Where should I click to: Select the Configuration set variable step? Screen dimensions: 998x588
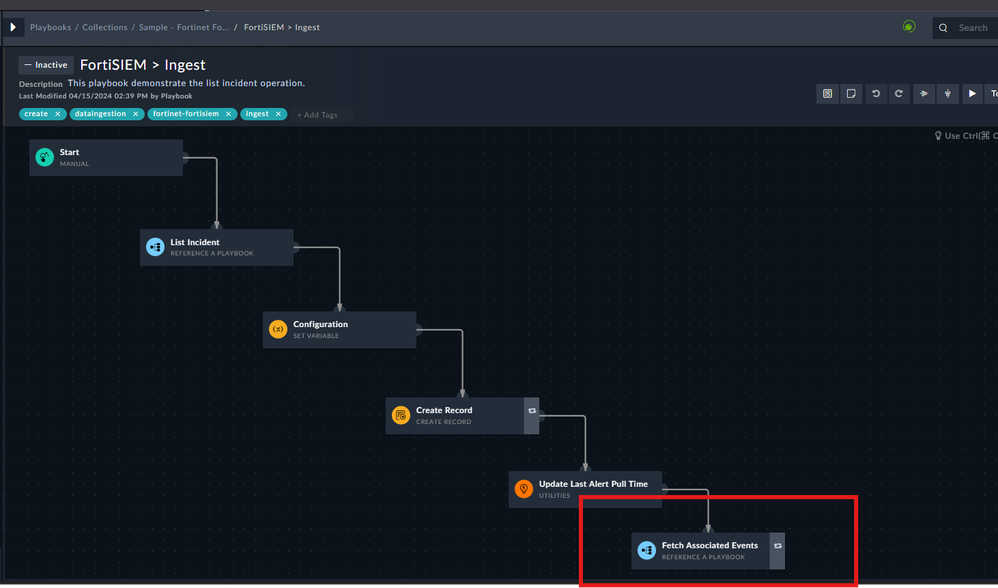pyautogui.click(x=339, y=330)
